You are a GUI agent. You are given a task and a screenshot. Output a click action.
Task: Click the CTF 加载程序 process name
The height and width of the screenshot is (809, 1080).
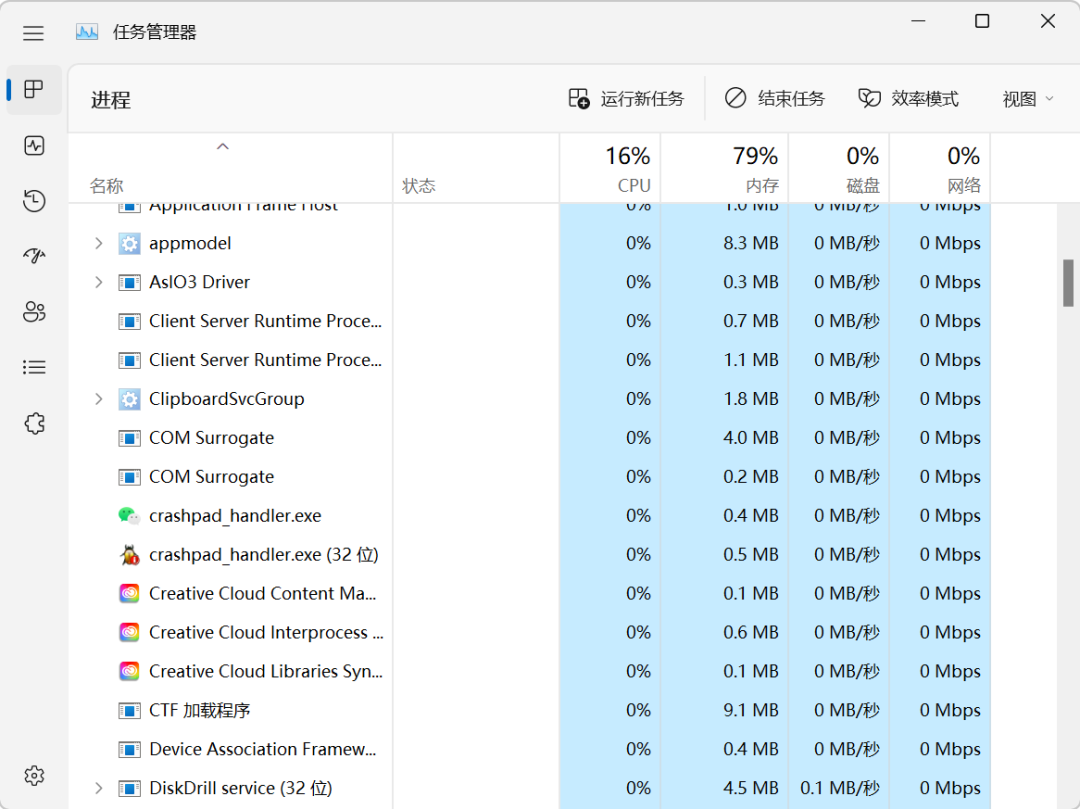coord(200,711)
